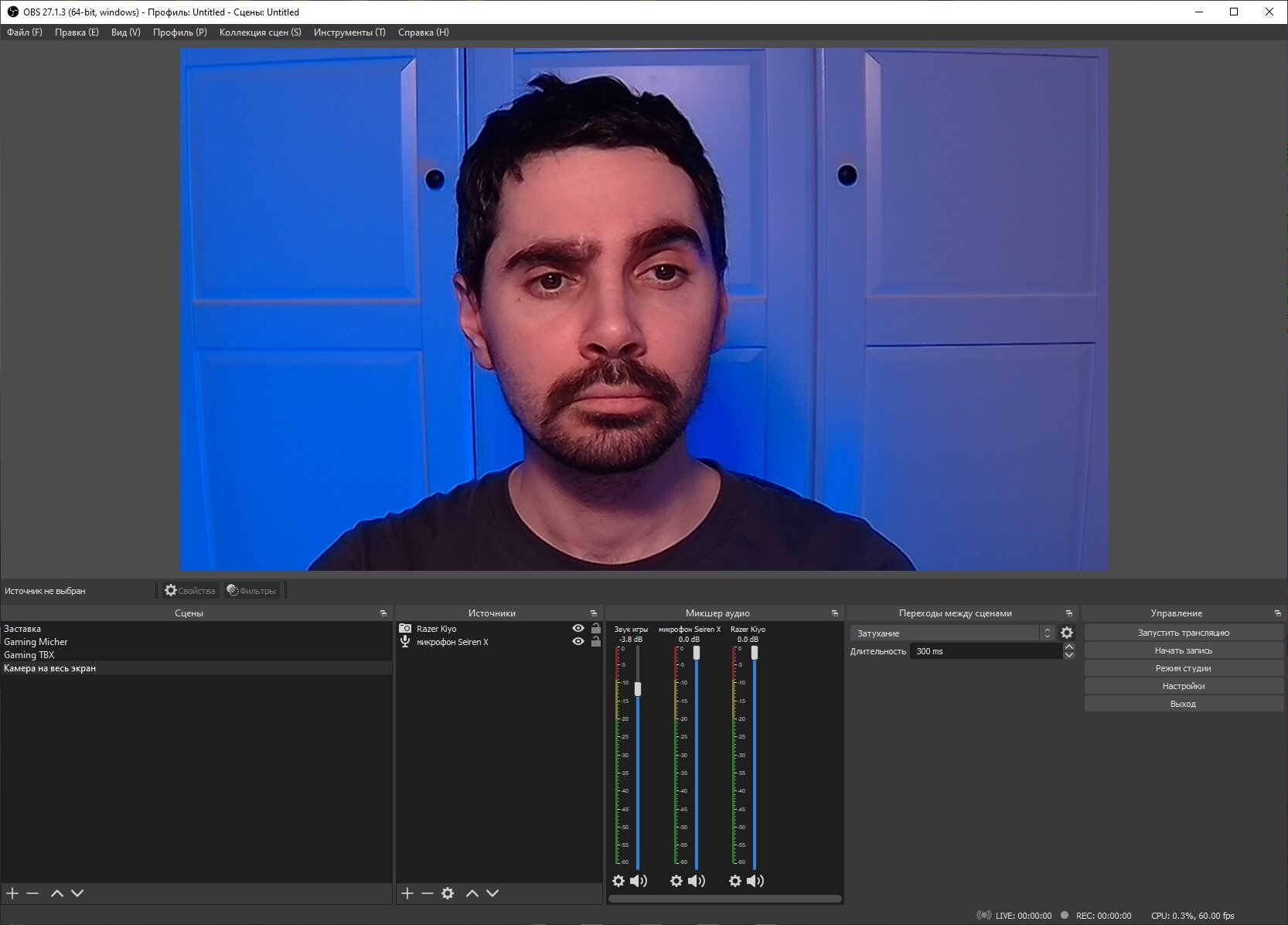This screenshot has height=925, width=1288.
Task: Decrease transition duration with down arrow
Action: click(x=1069, y=656)
